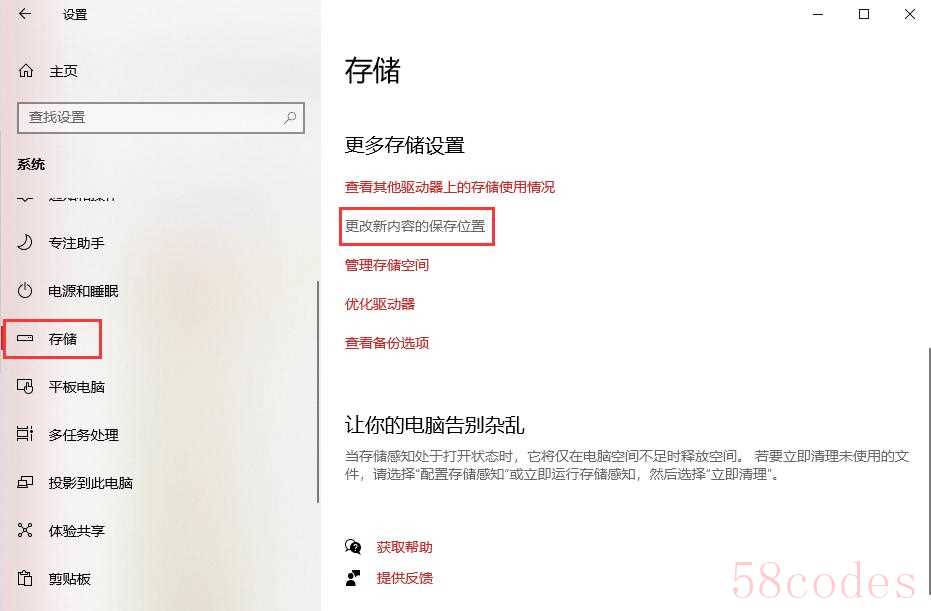Image resolution: width=931 pixels, height=611 pixels.
Task: Click the search magnifier in 查找设置
Action: pos(290,118)
